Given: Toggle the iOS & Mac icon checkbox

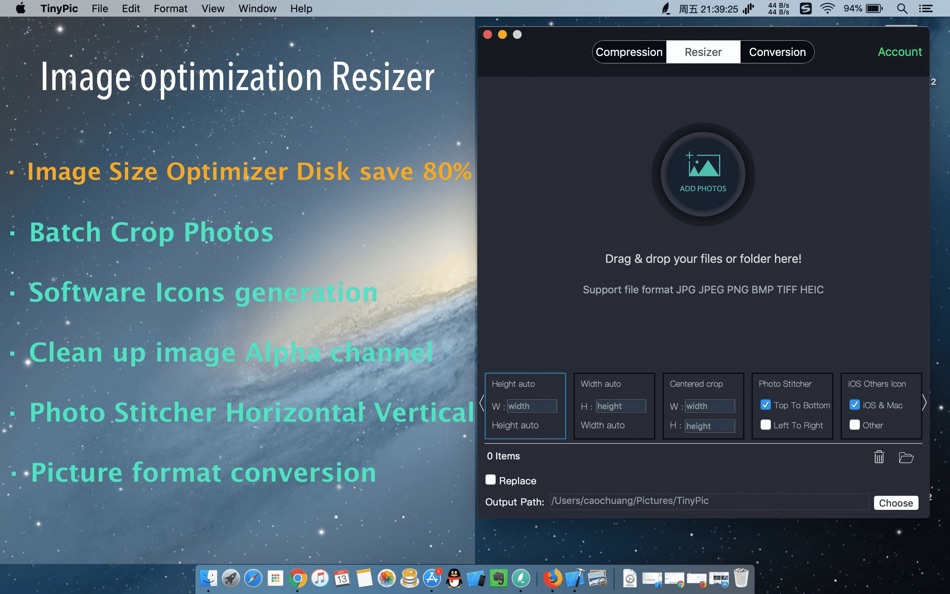Looking at the screenshot, I should point(854,405).
